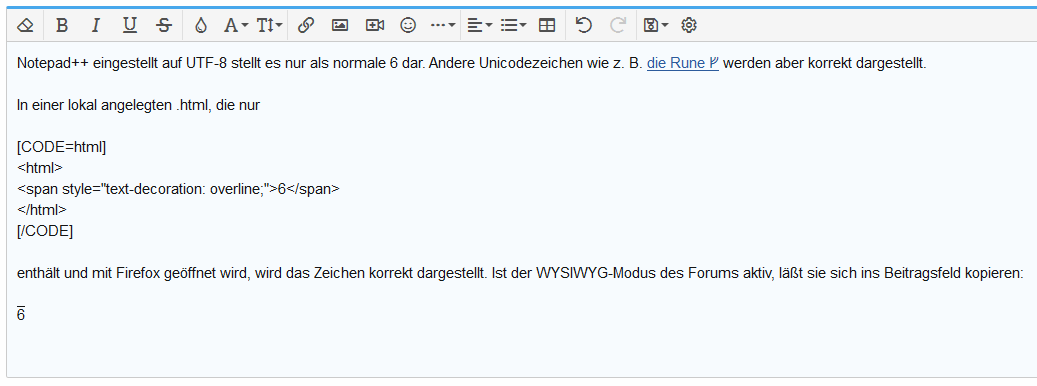Open the text alignment dropdown
Image resolution: width=1037 pixels, height=386 pixels.
479,26
